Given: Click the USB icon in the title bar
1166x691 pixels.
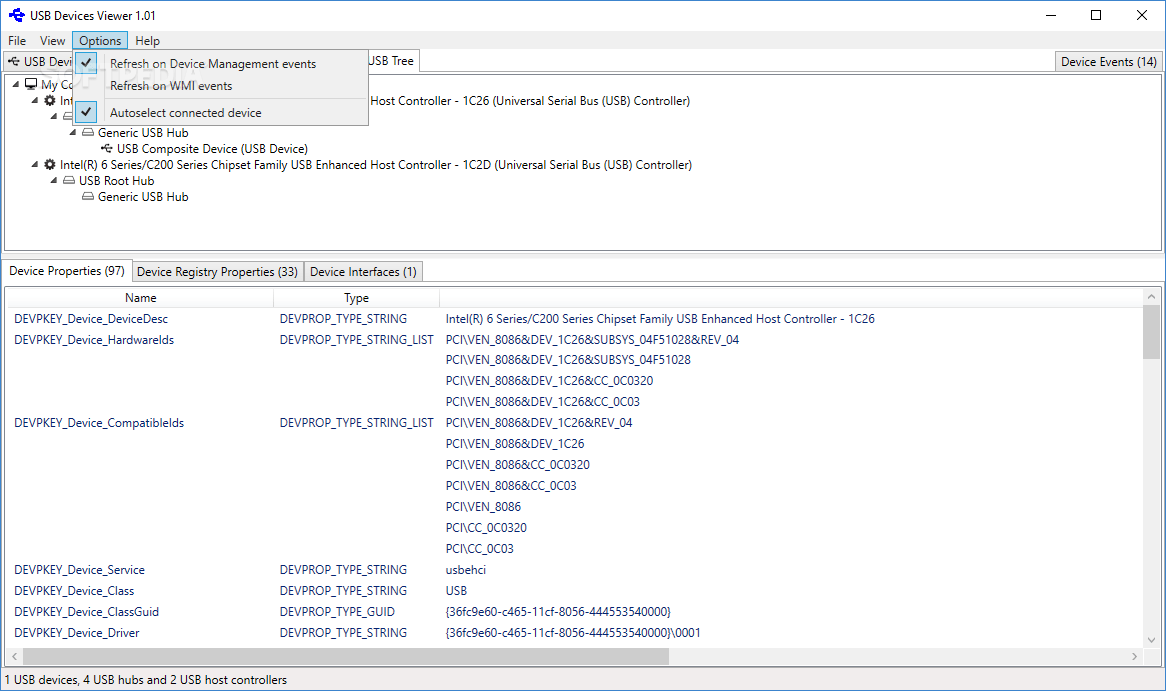Looking at the screenshot, I should click(15, 15).
